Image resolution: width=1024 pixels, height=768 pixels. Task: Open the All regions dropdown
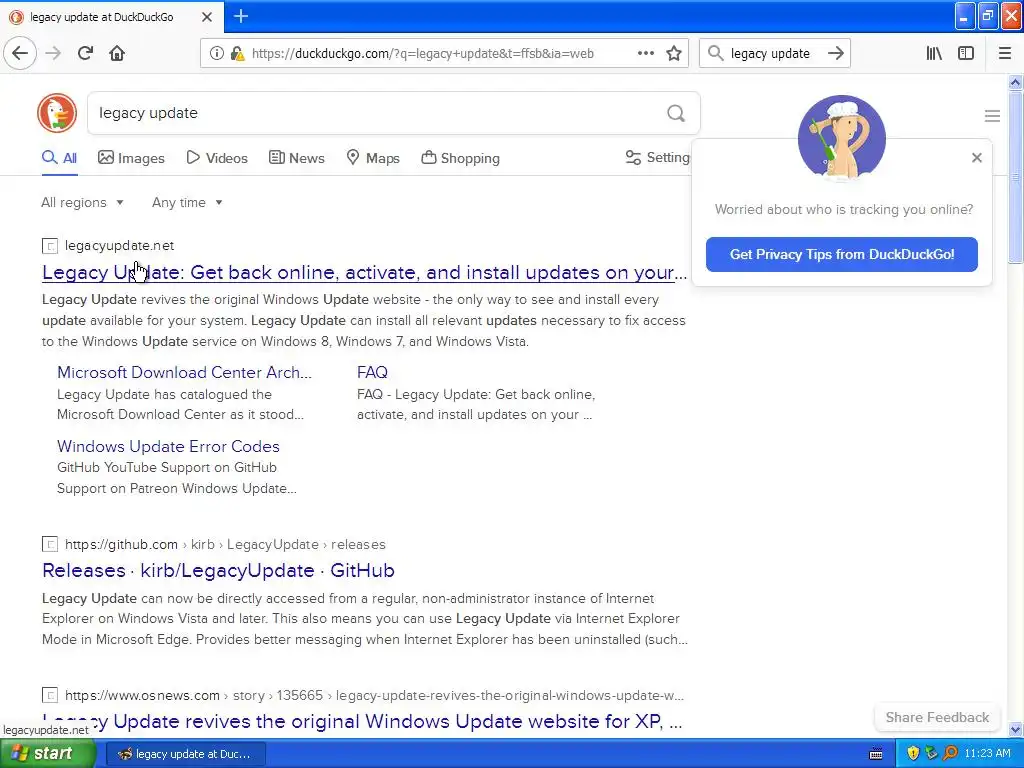82,202
